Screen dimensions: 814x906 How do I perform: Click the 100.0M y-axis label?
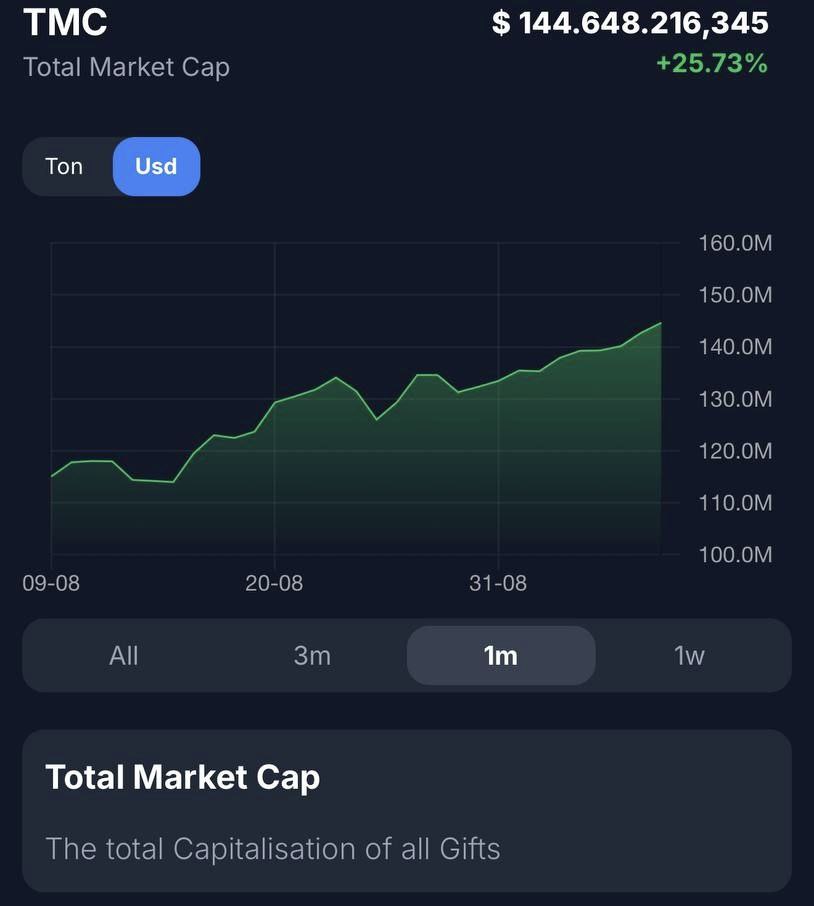[735, 555]
